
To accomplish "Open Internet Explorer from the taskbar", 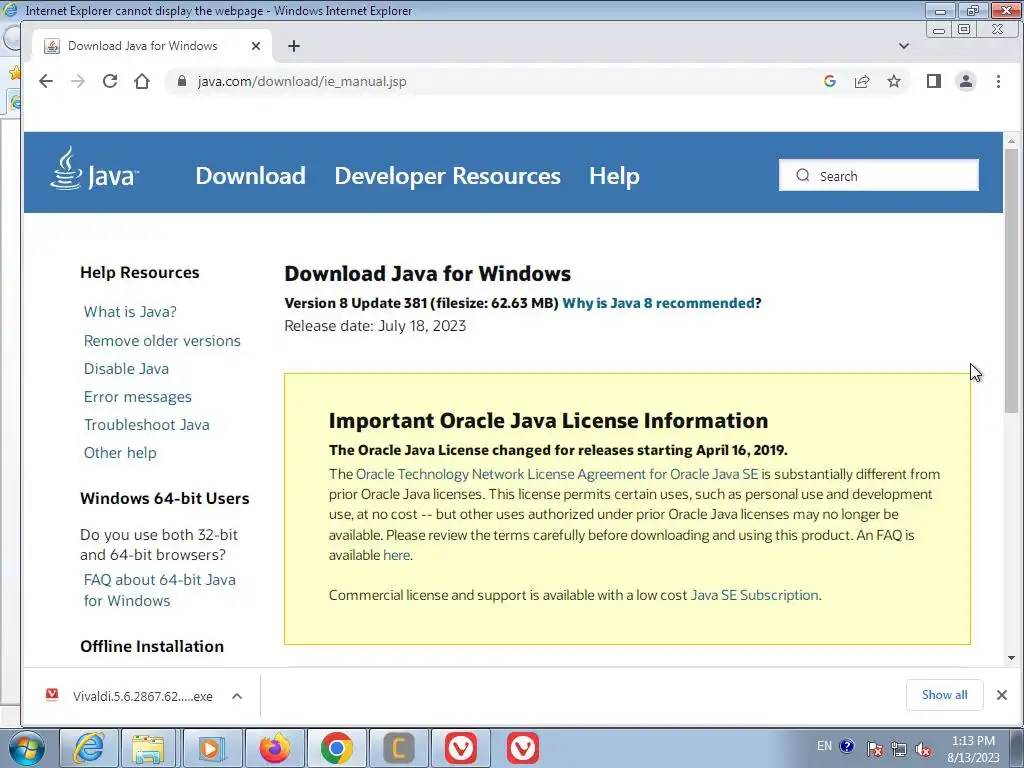I will [x=88, y=748].
